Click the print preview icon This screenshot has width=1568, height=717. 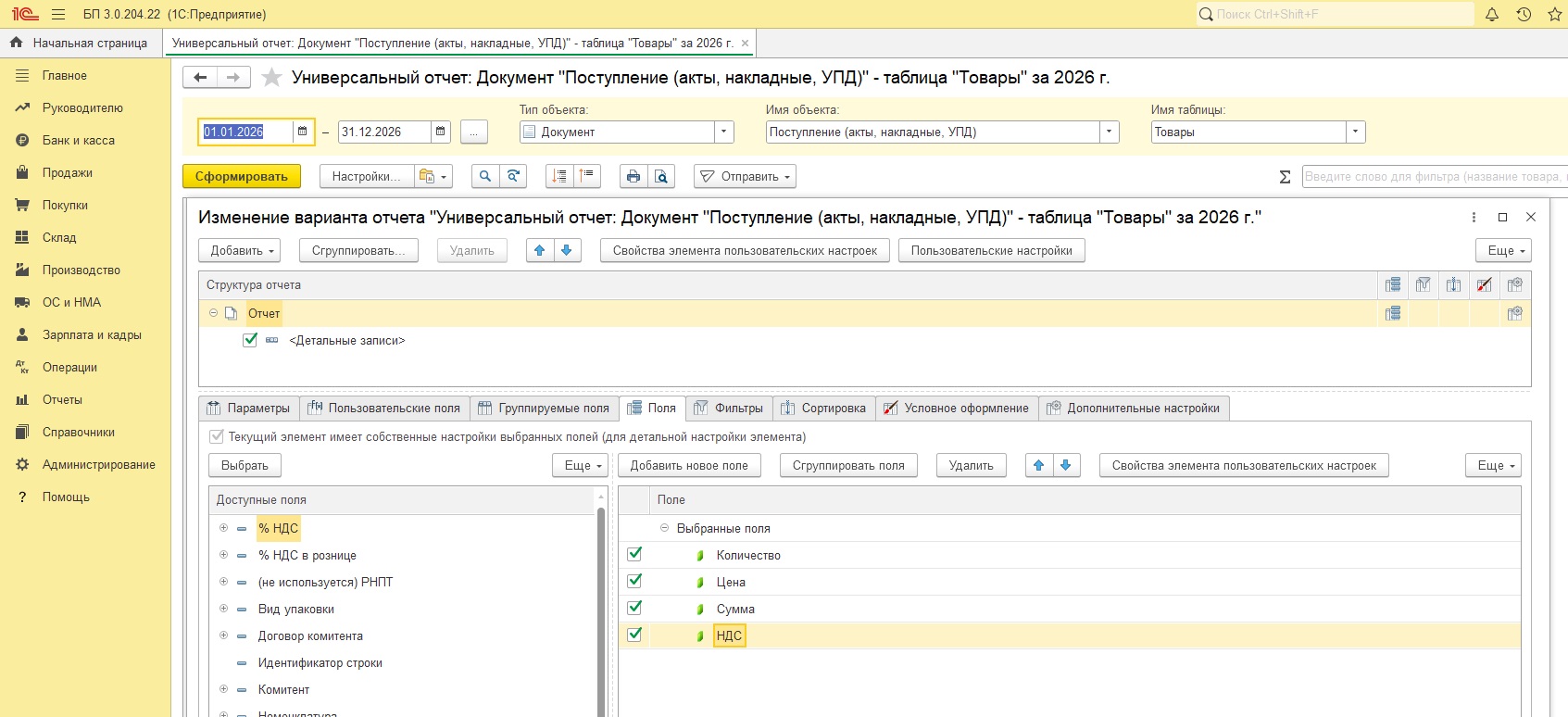661,176
